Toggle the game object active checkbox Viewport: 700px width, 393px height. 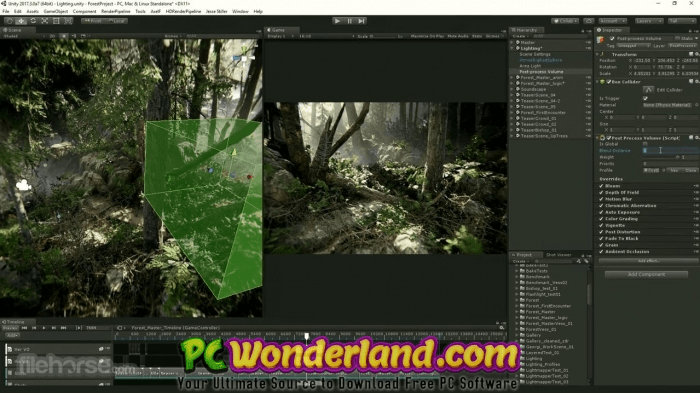(x=612, y=38)
